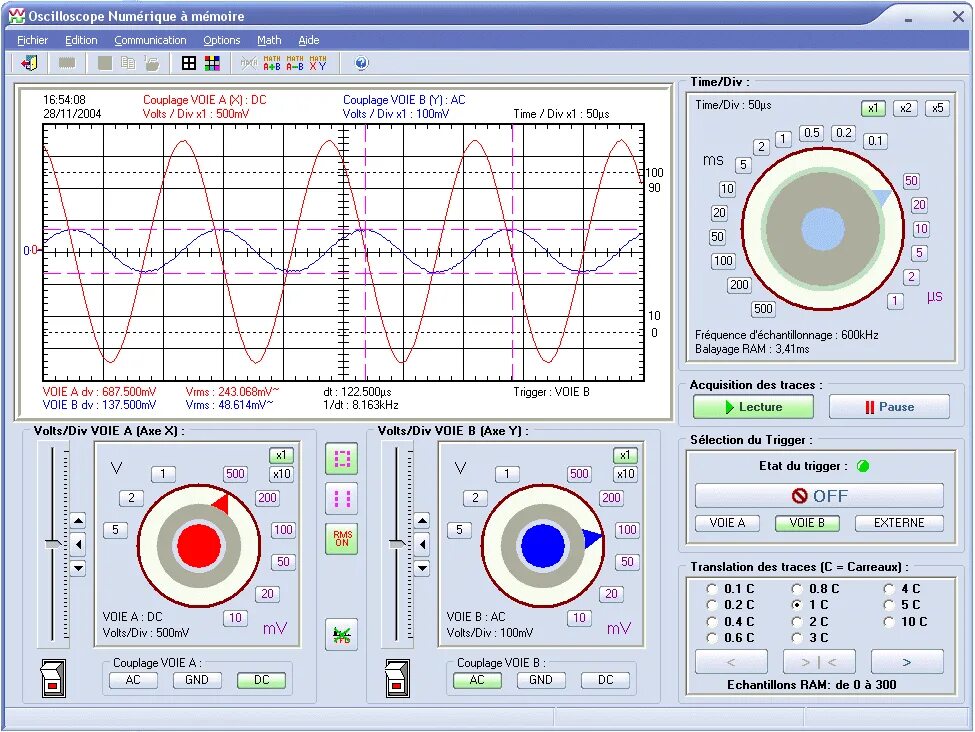Image resolution: width=975 pixels, height=732 pixels.
Task: Select the 4 C translation radio
Action: [889, 588]
